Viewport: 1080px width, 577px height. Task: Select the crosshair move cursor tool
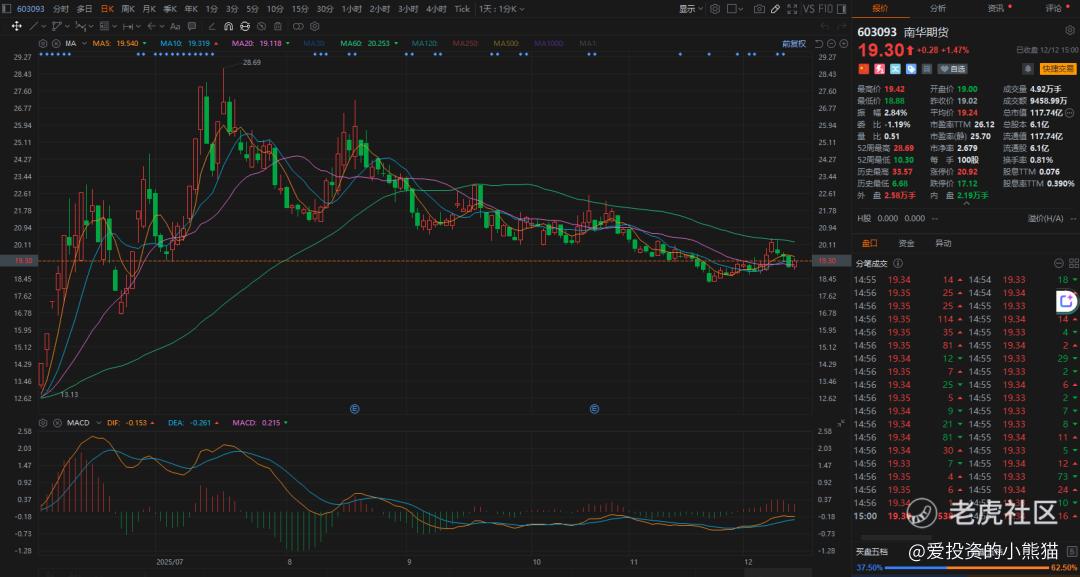[x=17, y=26]
